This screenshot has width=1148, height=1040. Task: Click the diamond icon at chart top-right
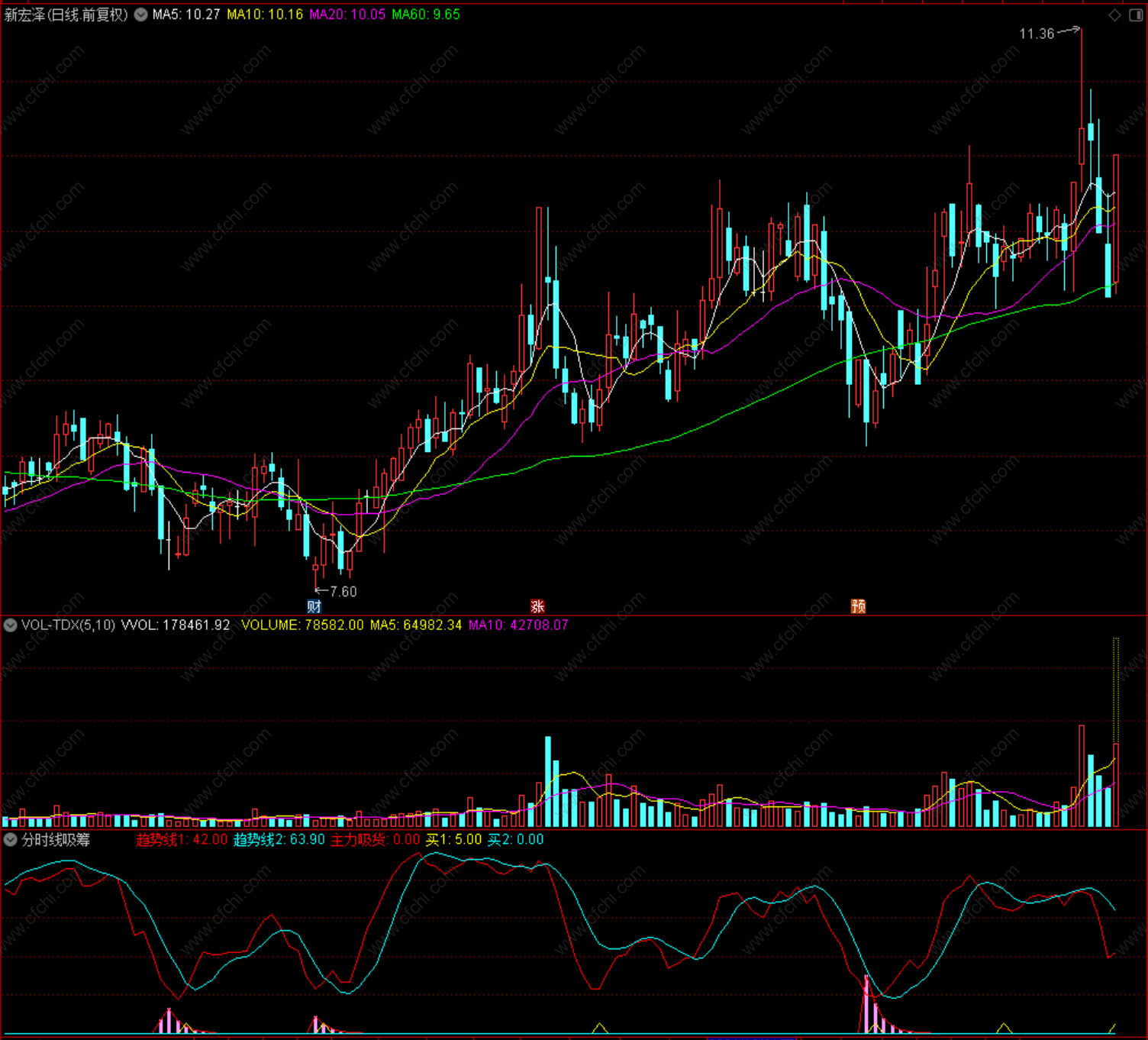(x=1115, y=15)
